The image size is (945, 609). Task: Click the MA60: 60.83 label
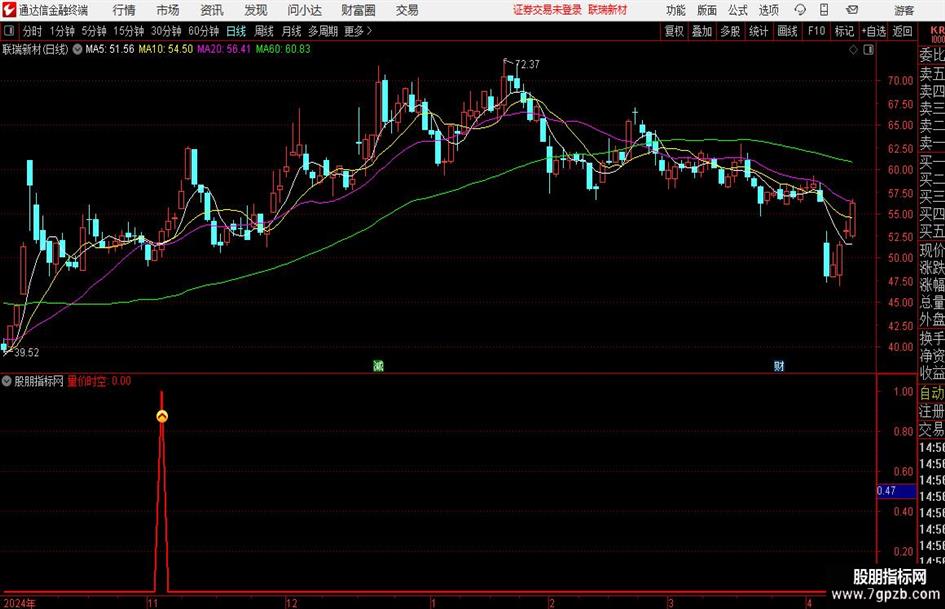283,49
